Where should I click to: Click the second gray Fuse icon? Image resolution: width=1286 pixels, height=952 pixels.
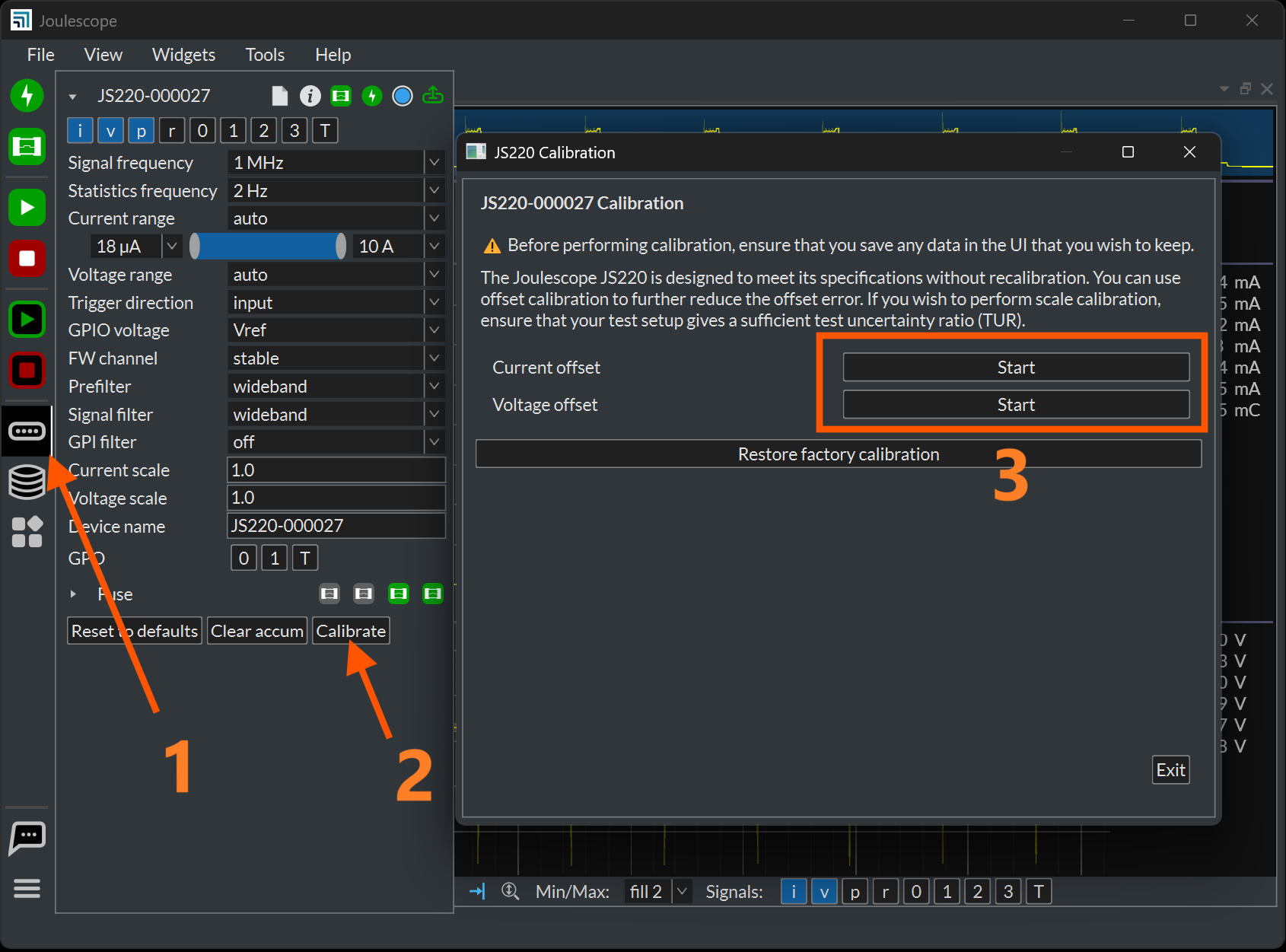coord(364,594)
